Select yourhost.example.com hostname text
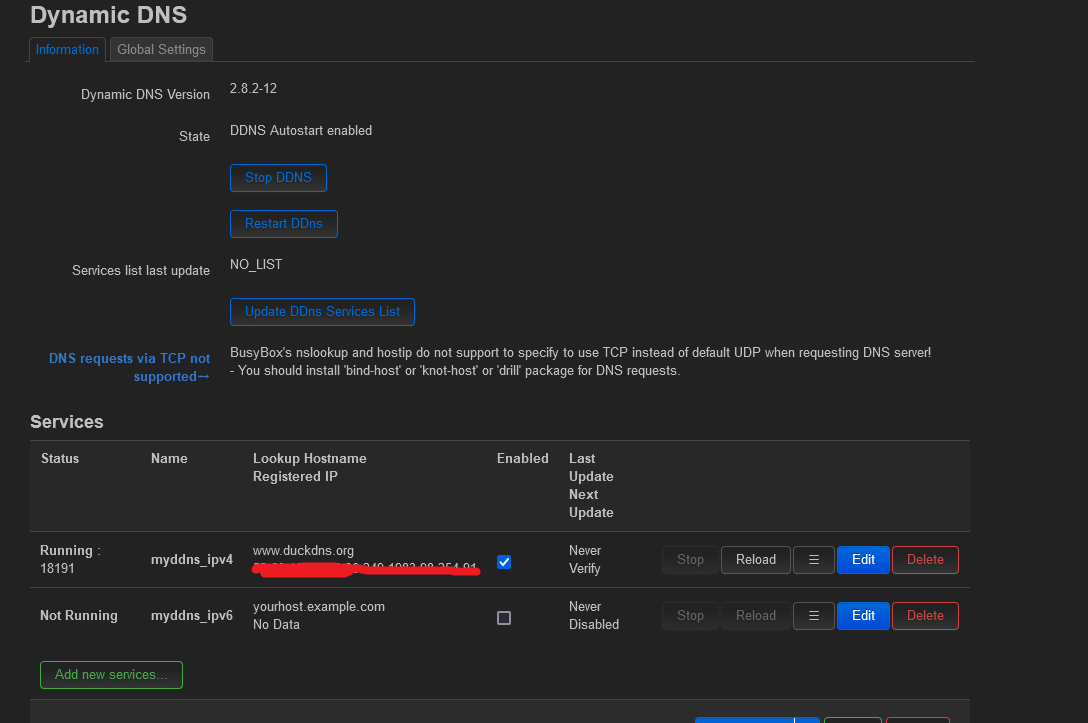 point(318,606)
